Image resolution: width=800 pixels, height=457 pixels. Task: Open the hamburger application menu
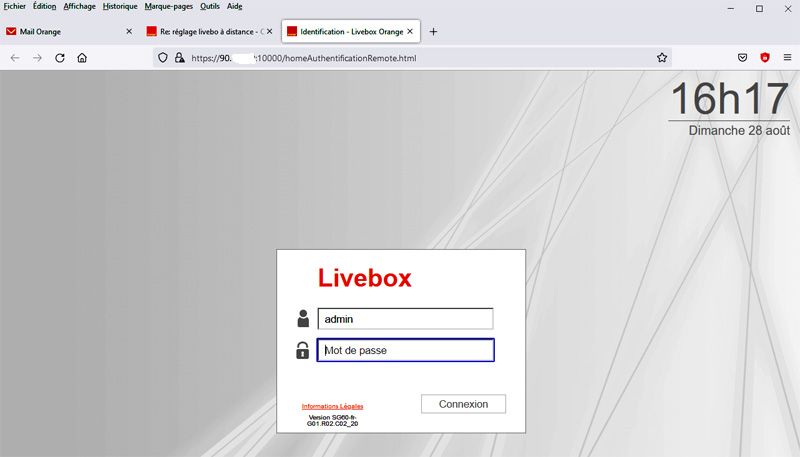[787, 58]
